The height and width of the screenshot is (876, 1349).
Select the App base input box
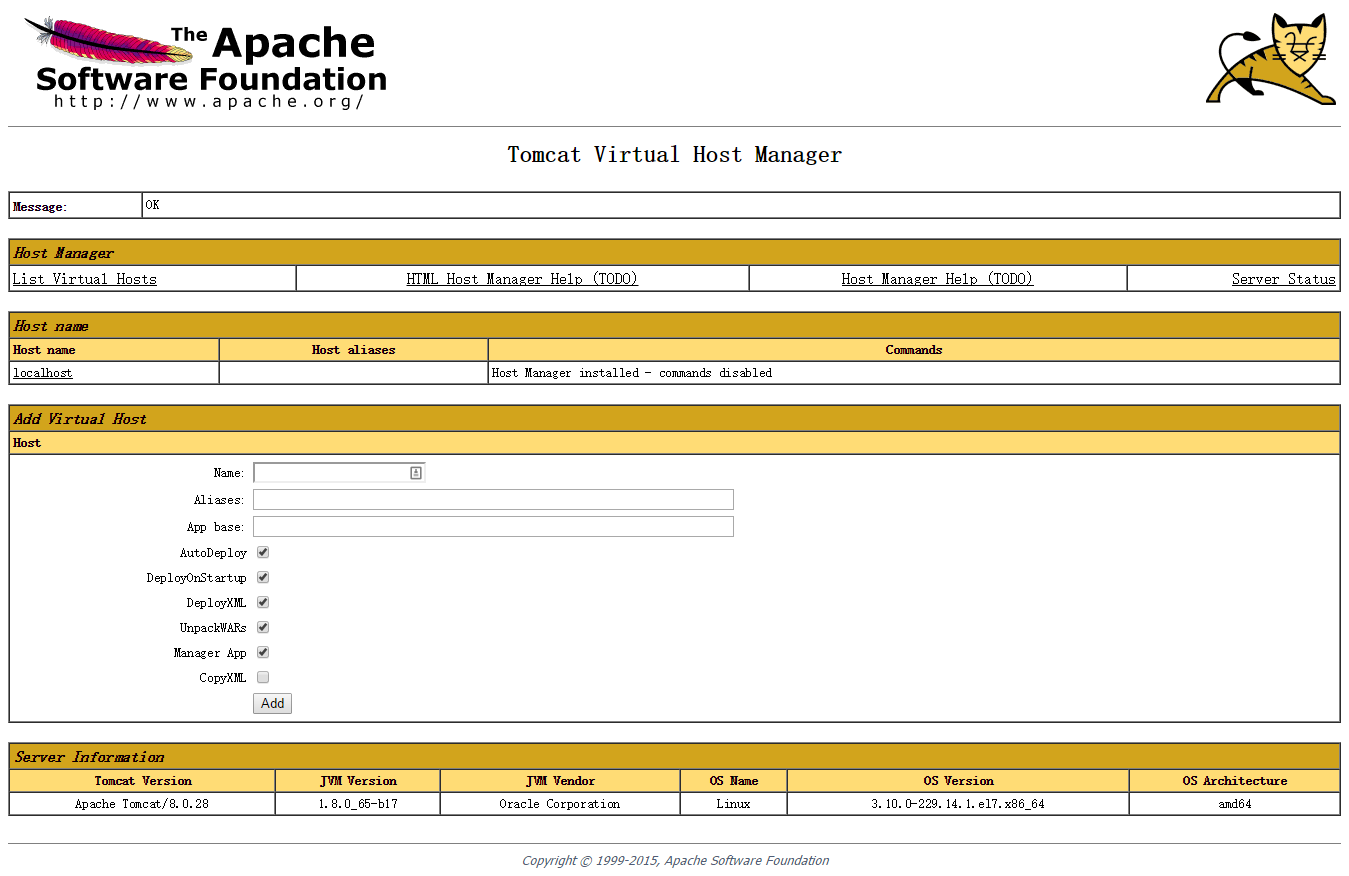pyautogui.click(x=493, y=527)
